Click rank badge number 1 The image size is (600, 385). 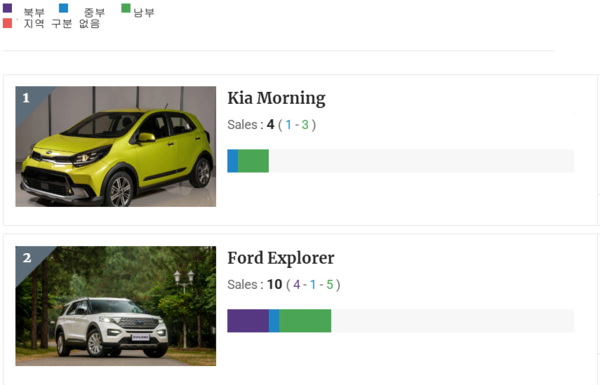26,98
